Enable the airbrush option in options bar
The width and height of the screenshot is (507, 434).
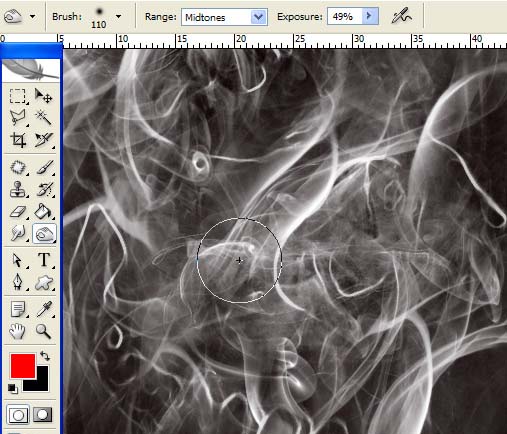pos(401,16)
